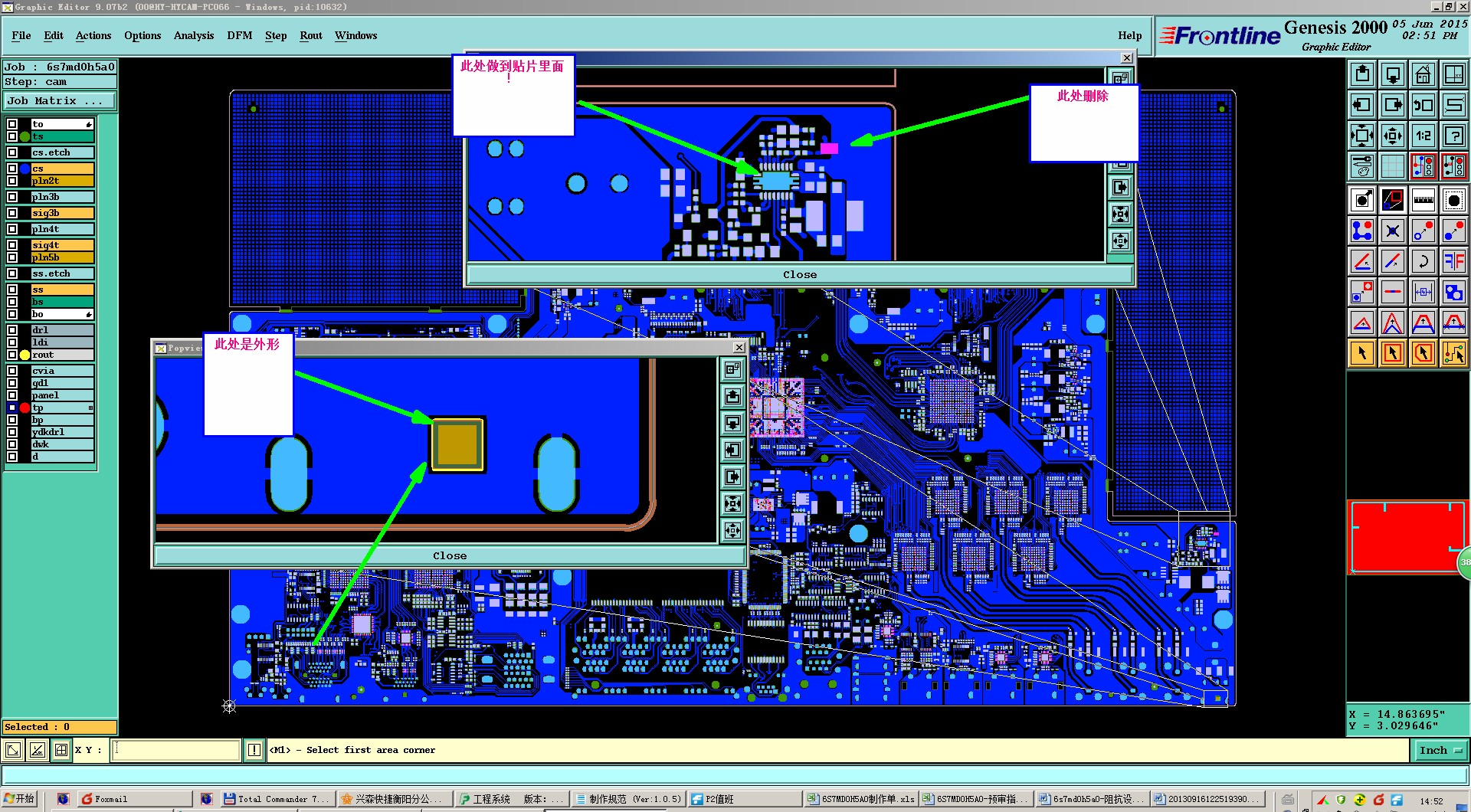Select the ruler measure tool
This screenshot has width=1471, height=812.
click(x=1423, y=201)
